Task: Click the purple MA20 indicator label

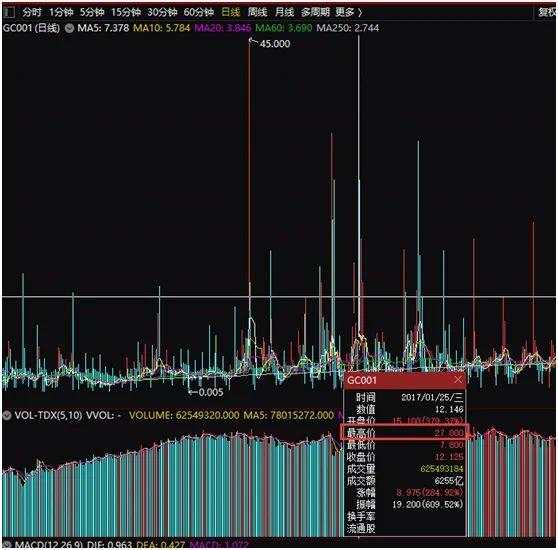Action: 223,28
